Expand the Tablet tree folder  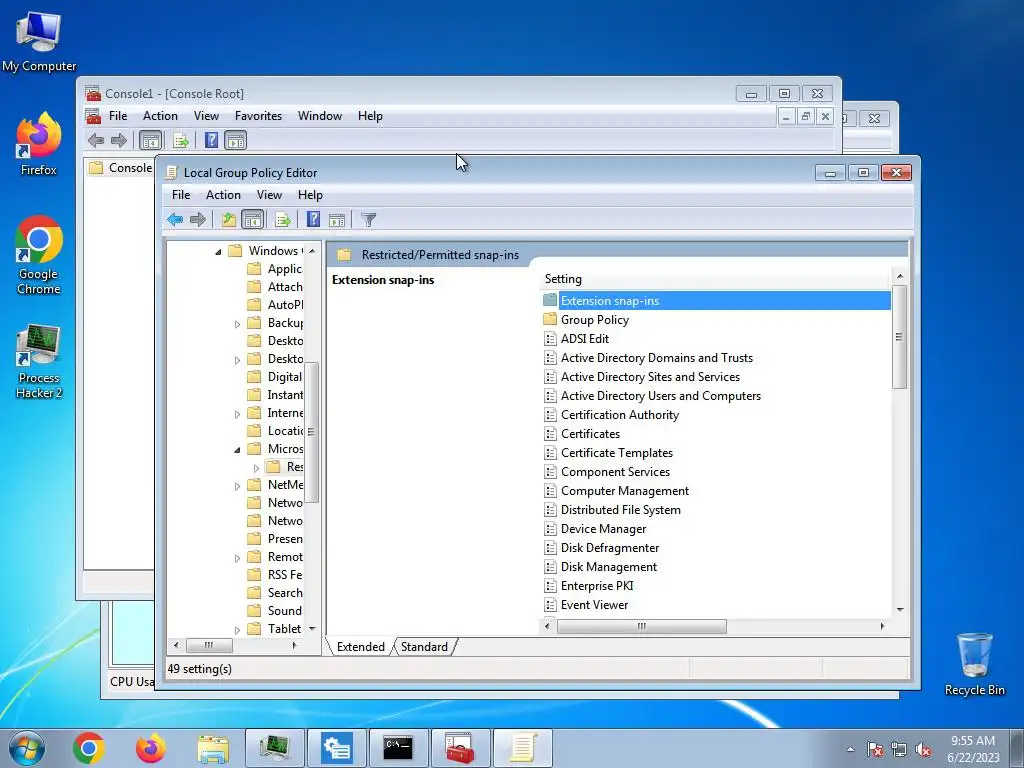click(x=237, y=630)
